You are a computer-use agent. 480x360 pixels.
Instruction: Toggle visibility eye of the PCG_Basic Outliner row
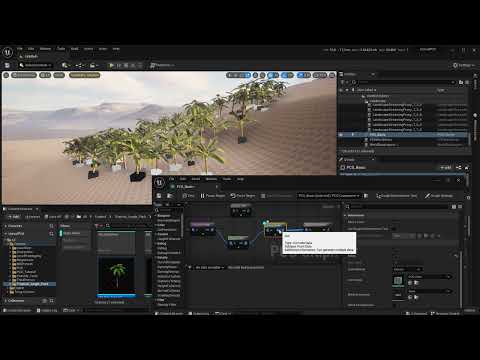pos(341,135)
